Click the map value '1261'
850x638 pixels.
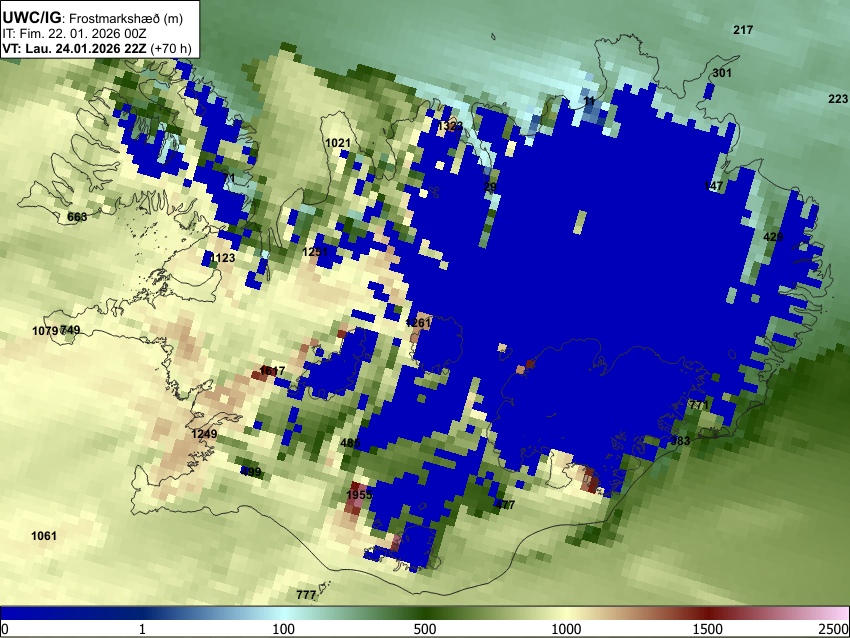pyautogui.click(x=417, y=323)
